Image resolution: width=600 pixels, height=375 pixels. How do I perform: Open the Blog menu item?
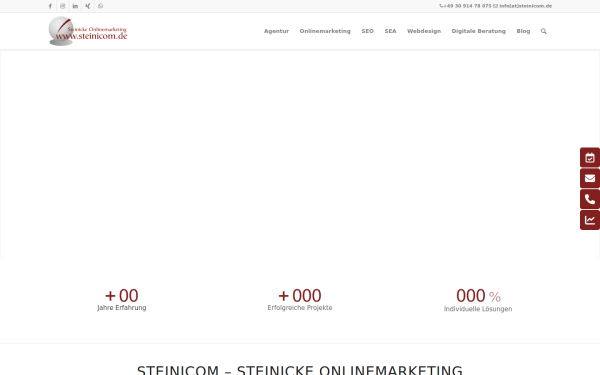click(523, 31)
